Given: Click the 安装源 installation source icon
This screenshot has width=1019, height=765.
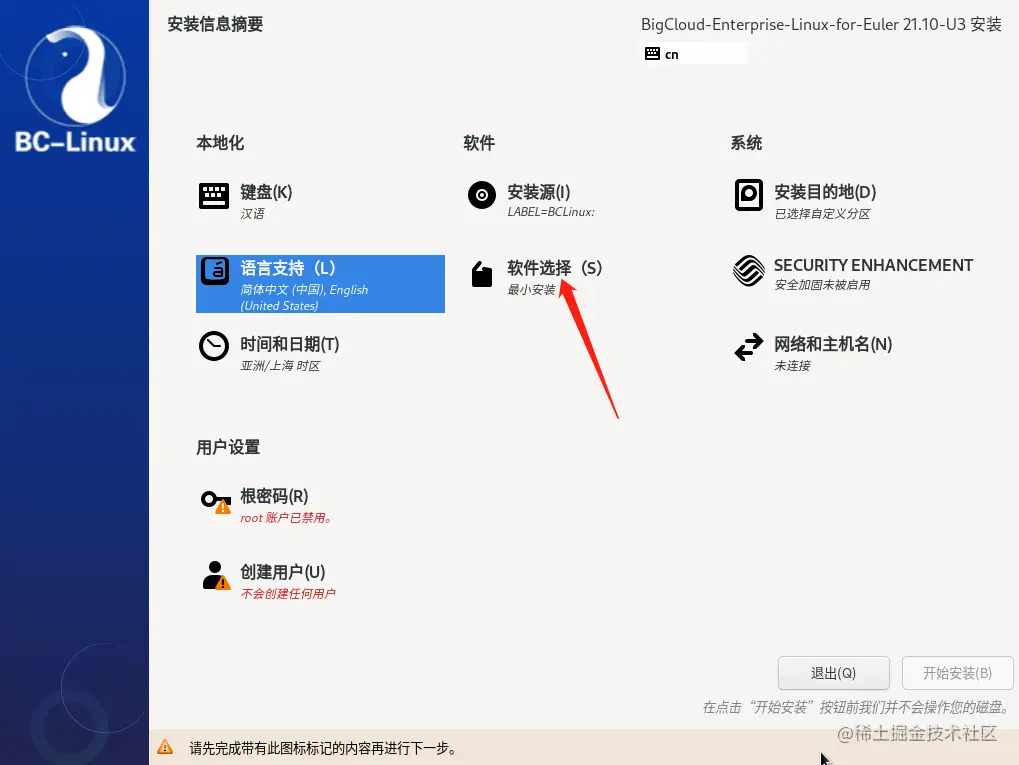Looking at the screenshot, I should point(481,195).
